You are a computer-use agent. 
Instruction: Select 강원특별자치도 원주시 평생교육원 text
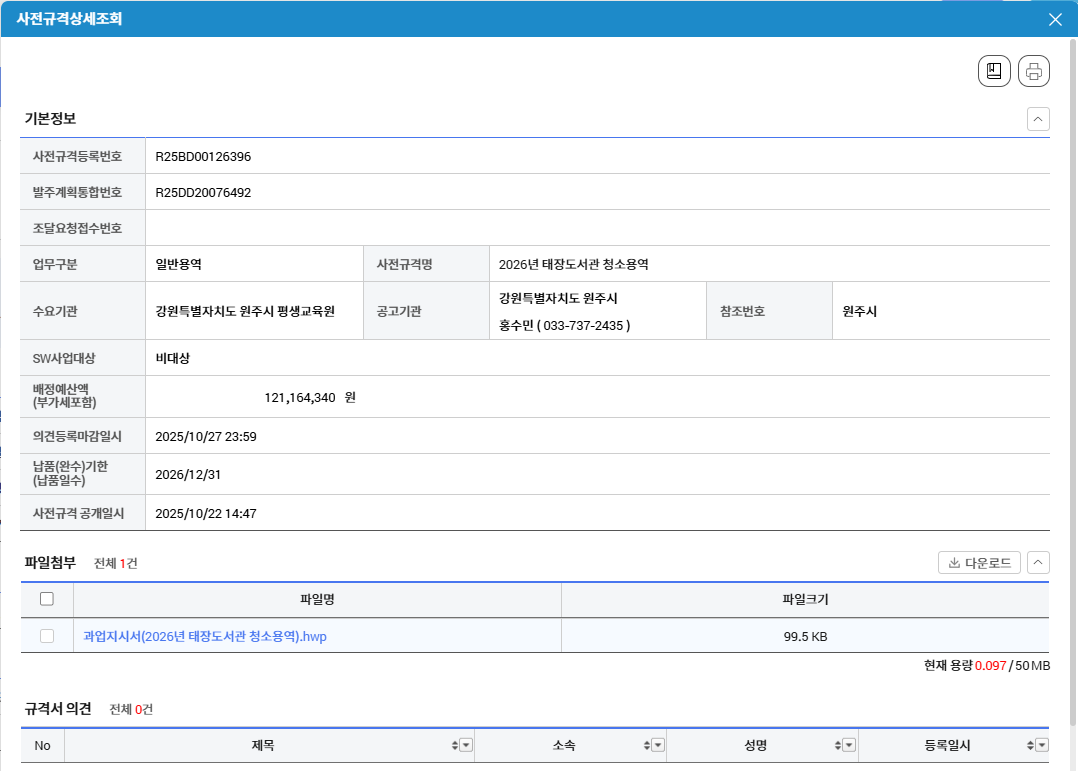tap(245, 311)
